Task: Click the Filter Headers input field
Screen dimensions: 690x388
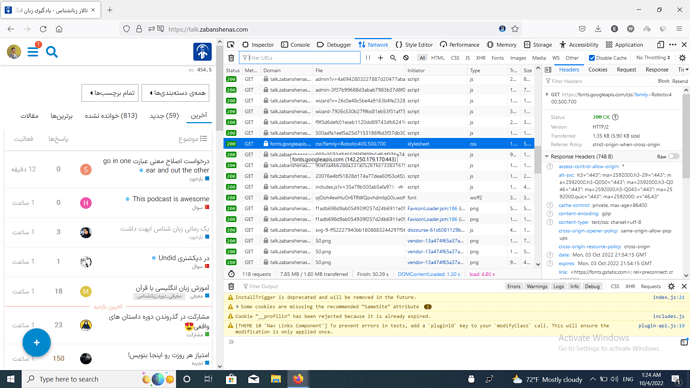Action: click(600, 81)
